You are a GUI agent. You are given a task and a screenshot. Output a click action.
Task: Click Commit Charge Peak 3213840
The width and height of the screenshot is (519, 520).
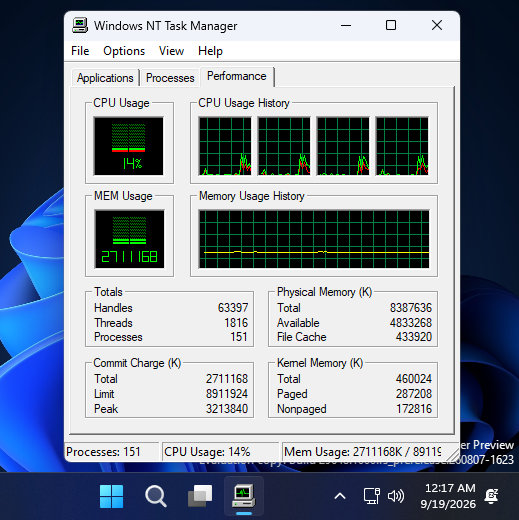tap(227, 409)
